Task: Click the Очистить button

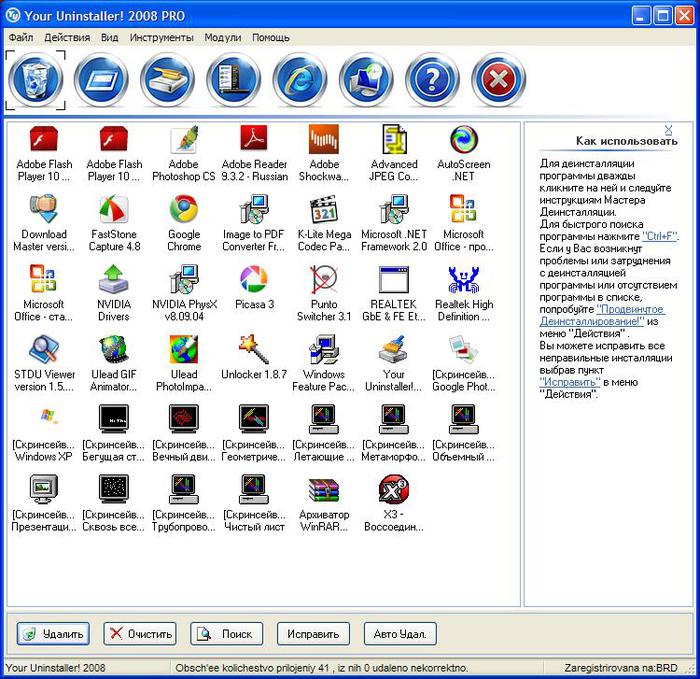Action: (x=140, y=634)
